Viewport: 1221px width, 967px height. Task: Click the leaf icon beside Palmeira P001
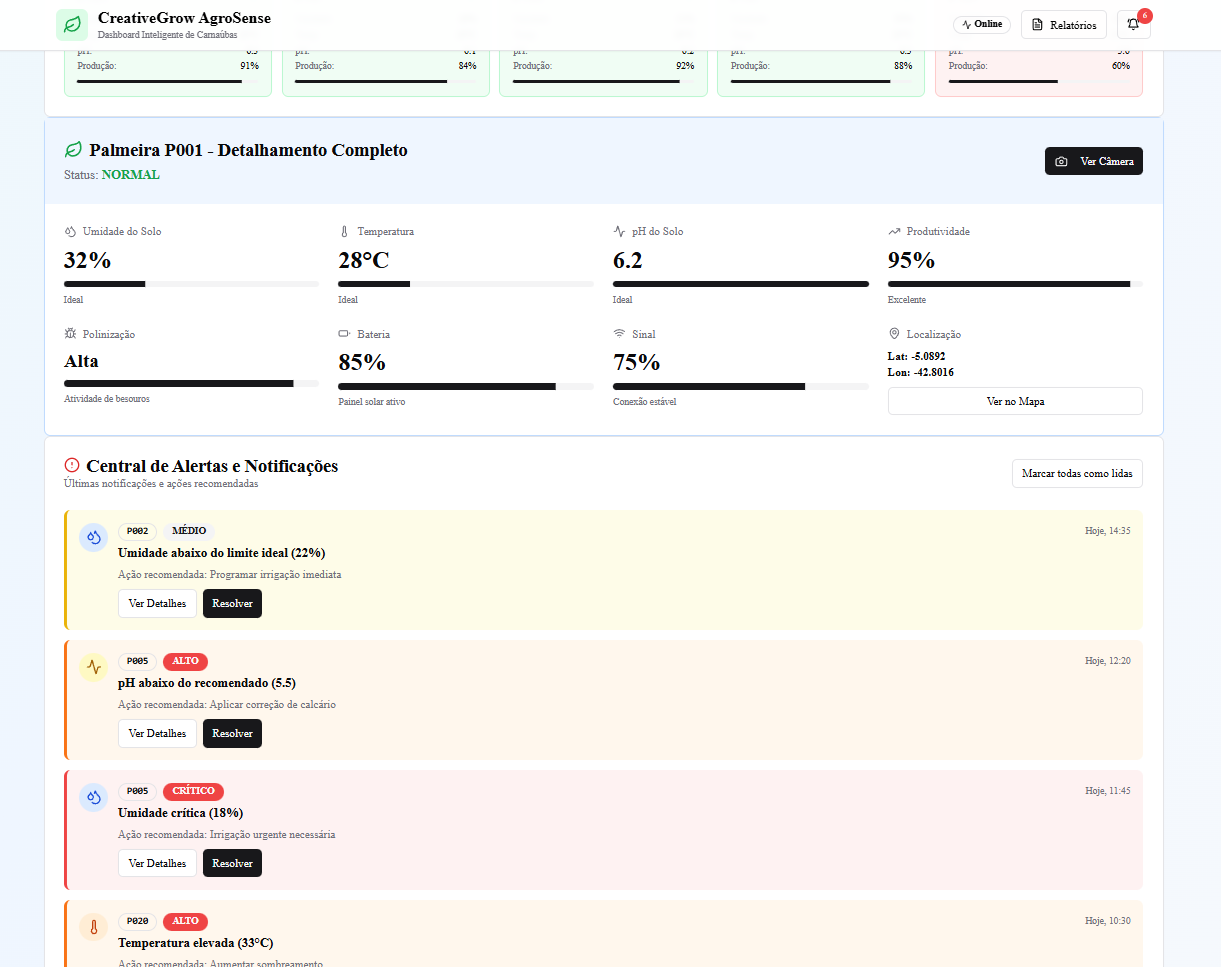[73, 150]
